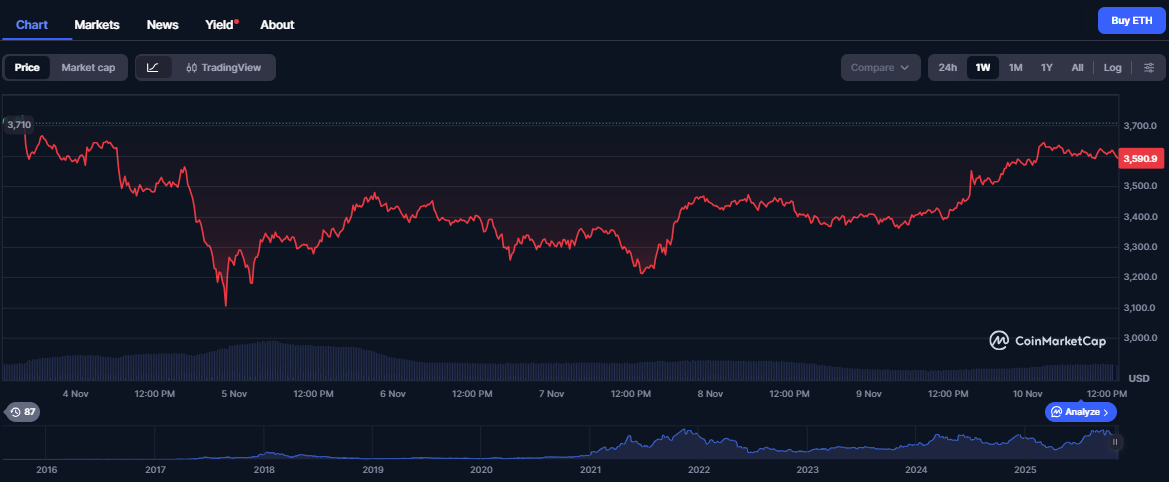Click the history clock badge showing 87
This screenshot has width=1169, height=482.
point(22,412)
